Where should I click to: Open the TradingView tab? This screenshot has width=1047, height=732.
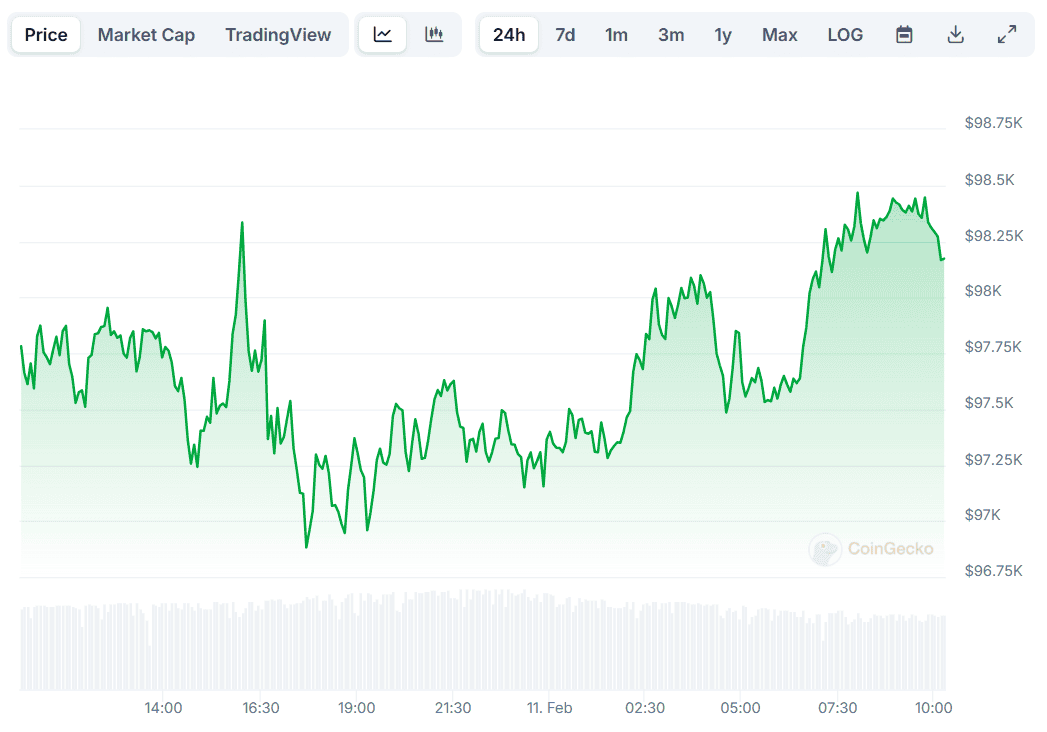coord(278,35)
